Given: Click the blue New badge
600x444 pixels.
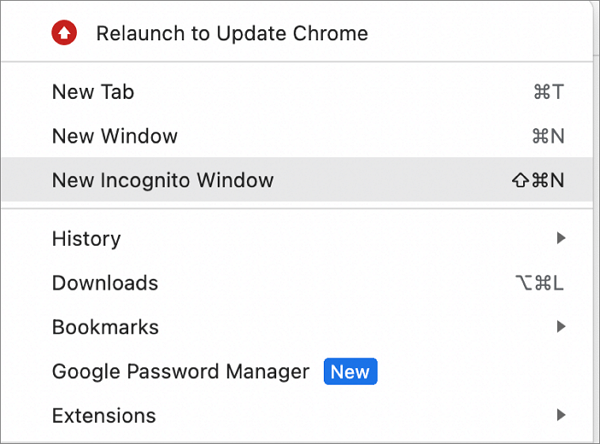Looking at the screenshot, I should click(x=350, y=372).
